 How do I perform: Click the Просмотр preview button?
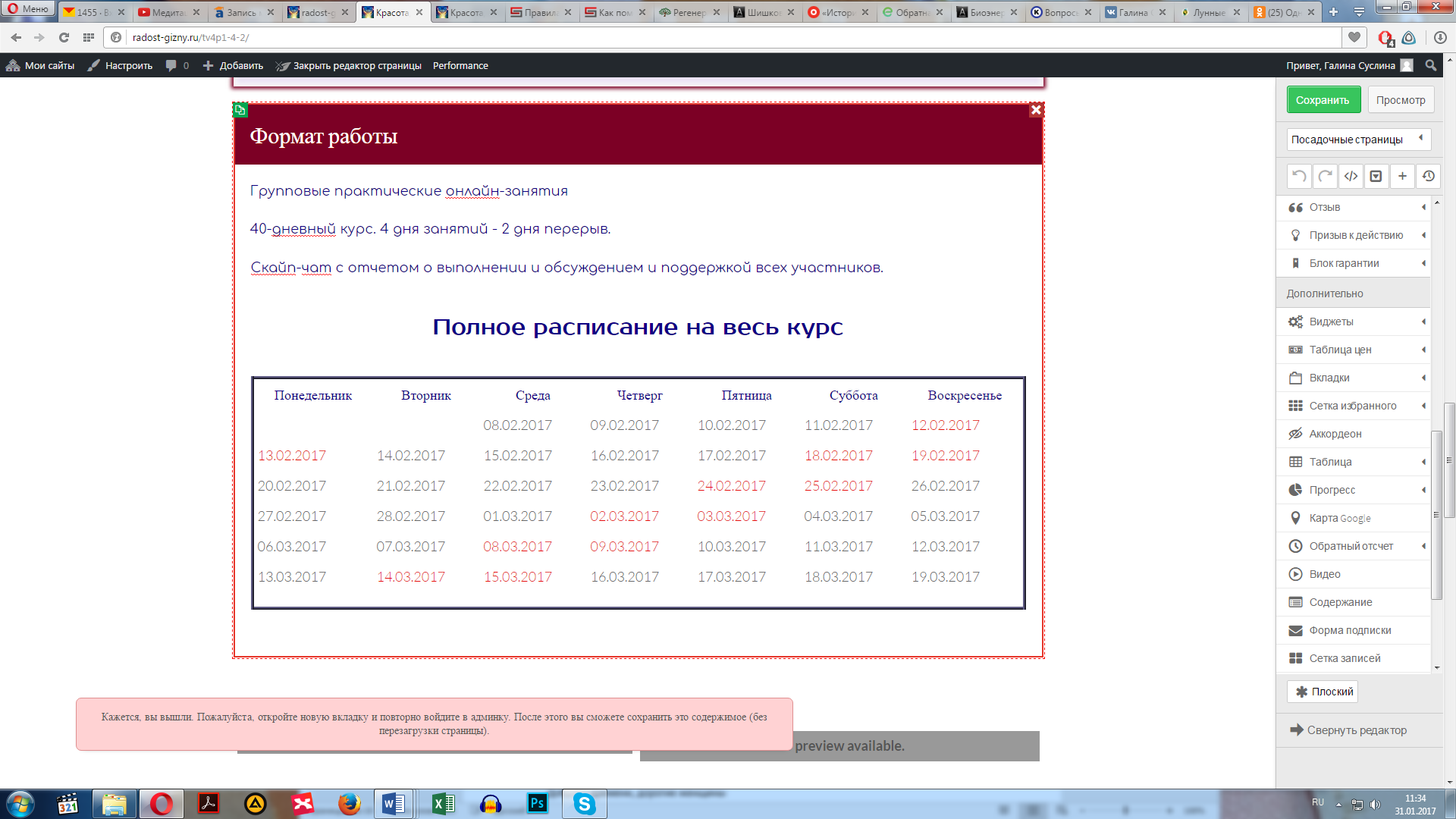pos(1400,100)
